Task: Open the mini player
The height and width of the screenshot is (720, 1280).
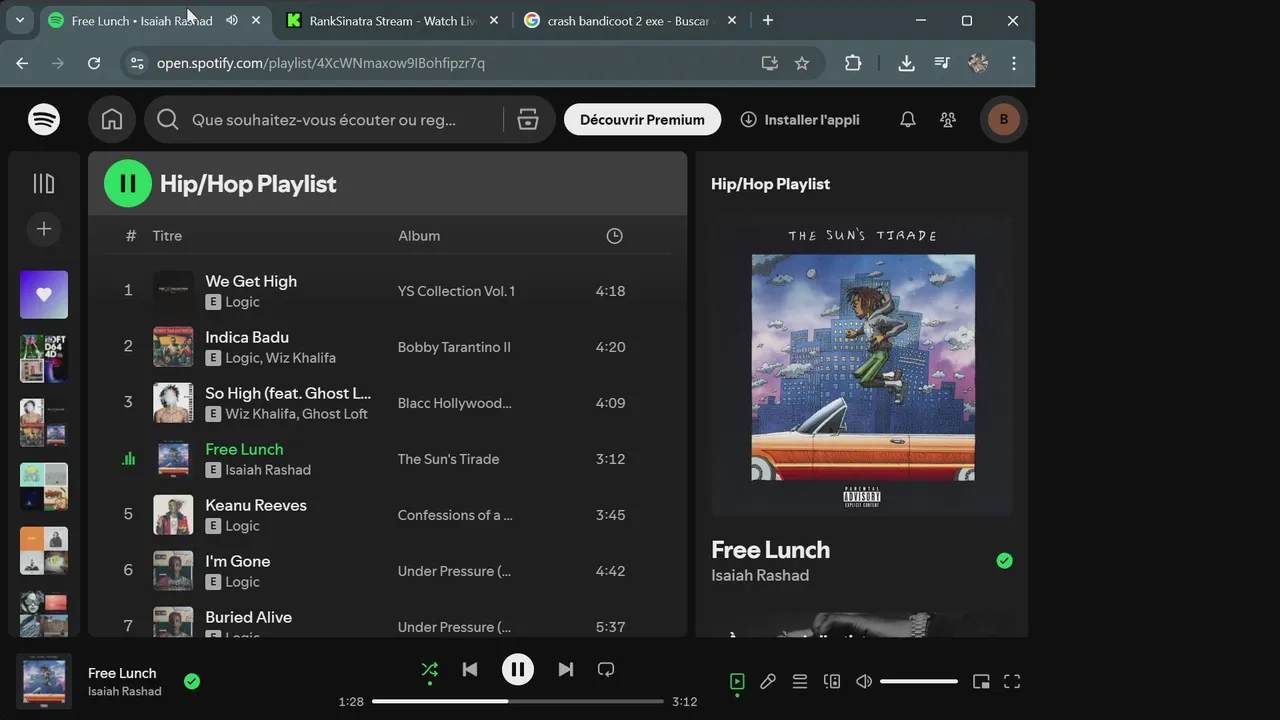Action: [981, 682]
